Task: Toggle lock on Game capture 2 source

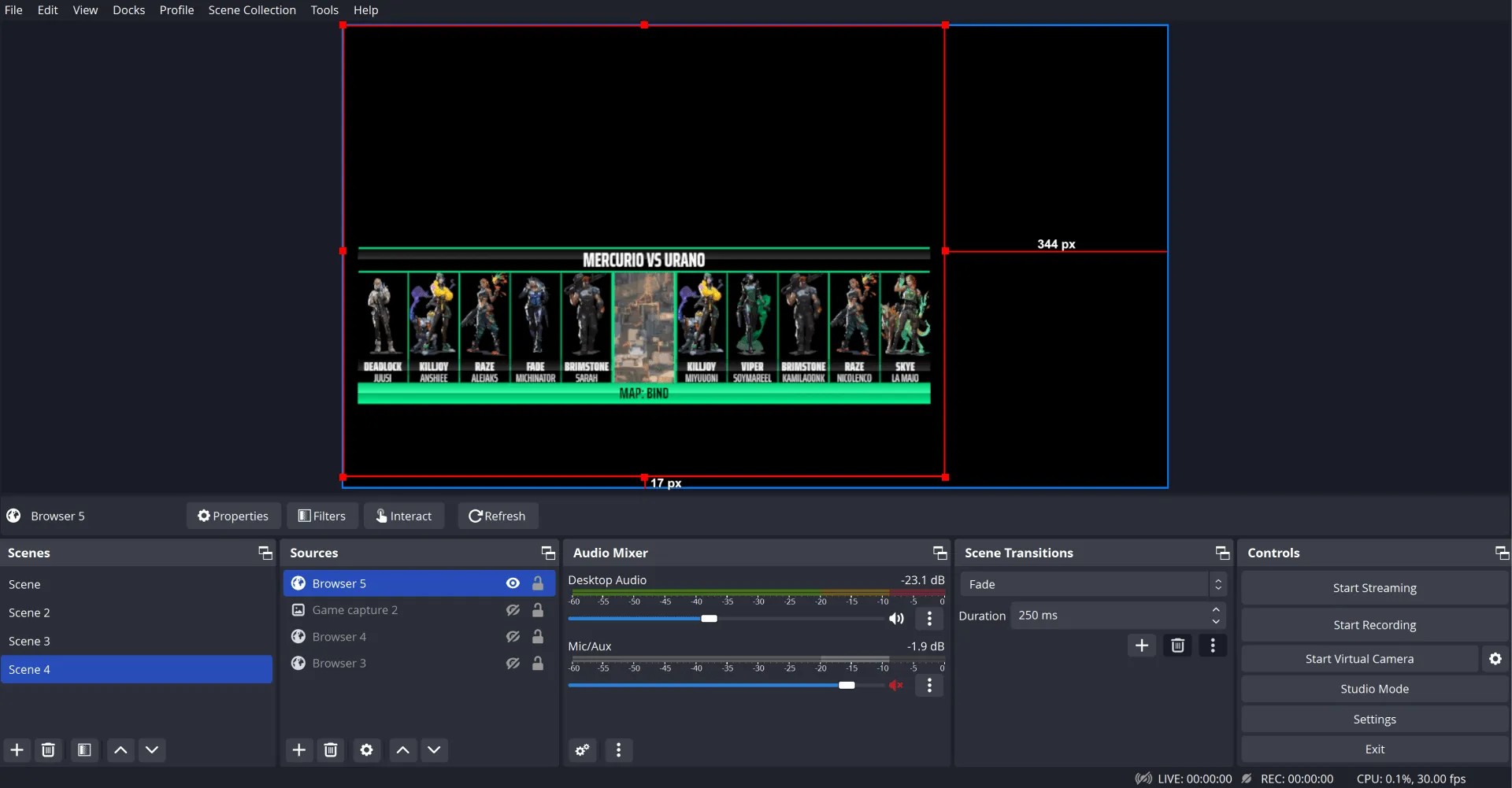Action: click(538, 610)
